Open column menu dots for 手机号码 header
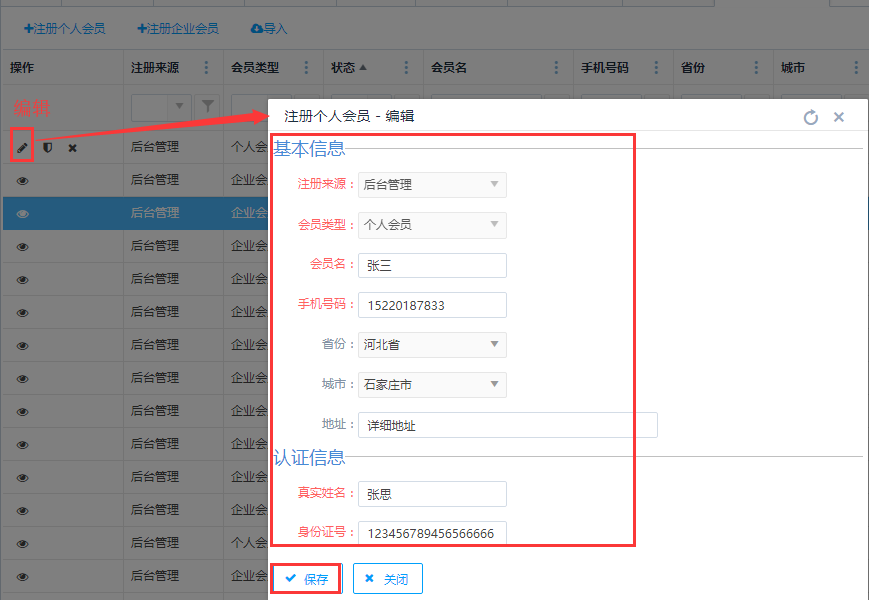Image resolution: width=869 pixels, height=600 pixels. 657,68
